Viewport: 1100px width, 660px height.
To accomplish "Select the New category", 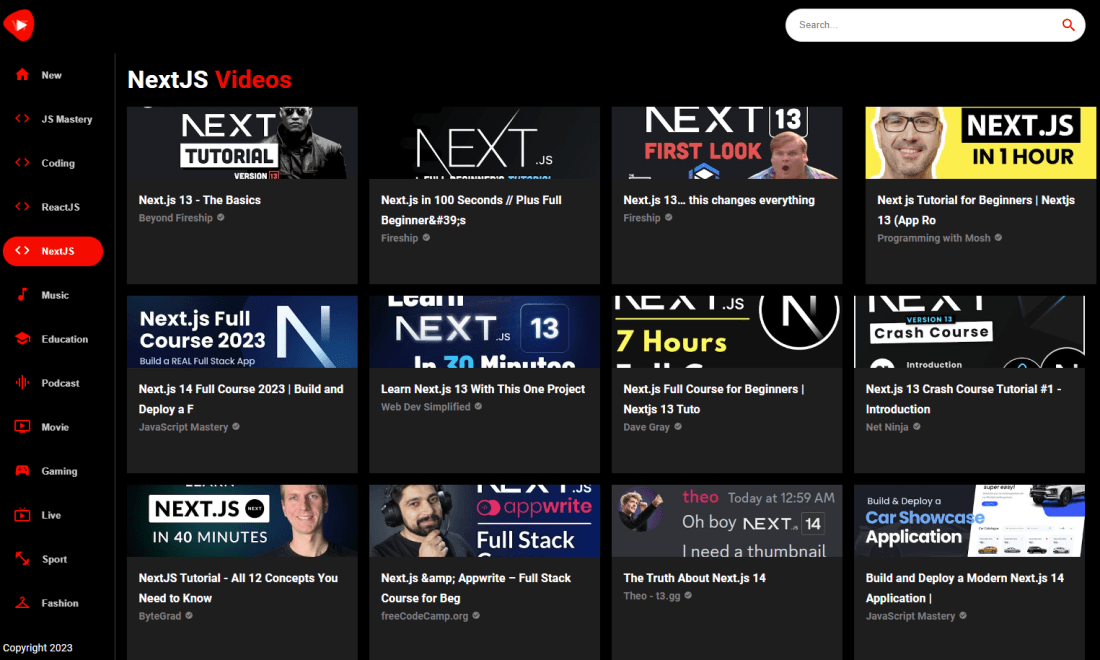I will pyautogui.click(x=53, y=75).
